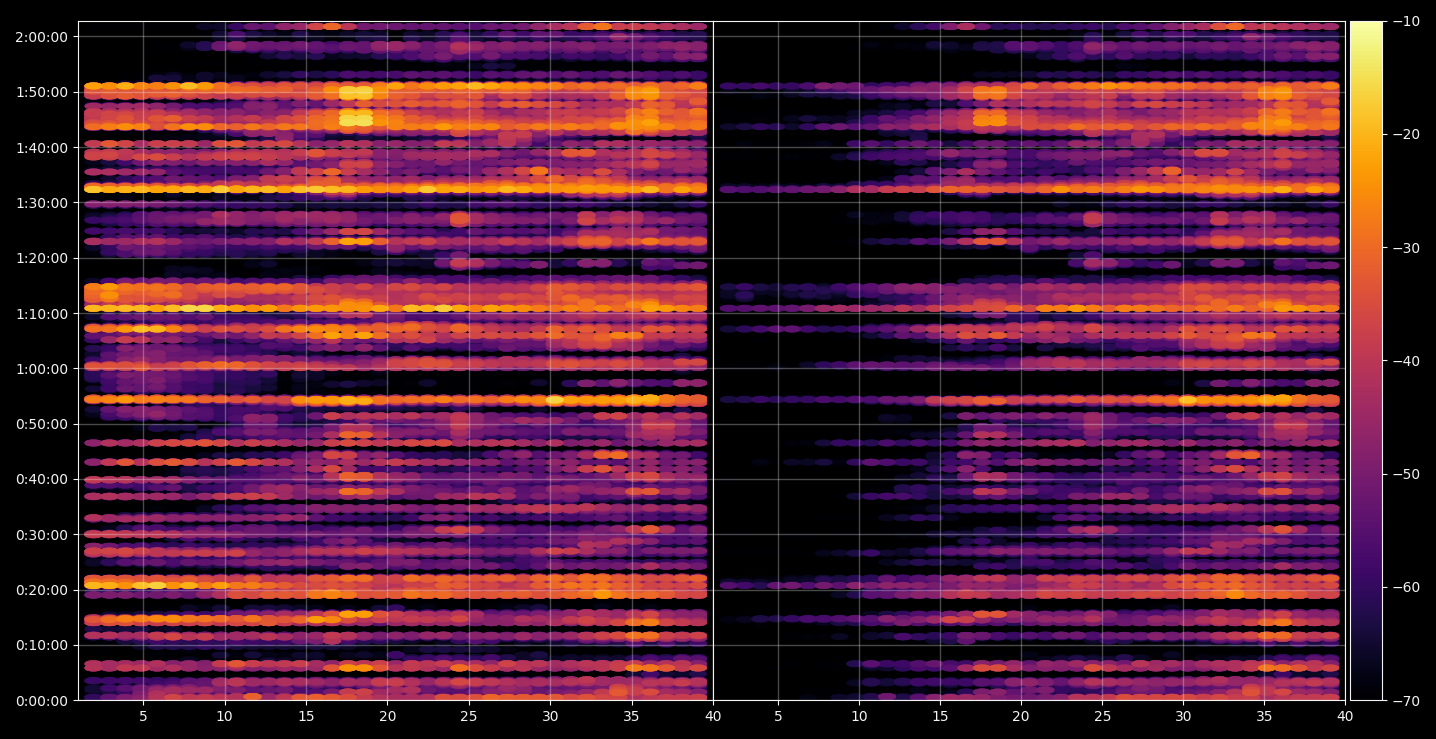This screenshot has height=739, width=1436.
Task: Click x-axis label 25 under the right heatmap
Action: pos(1102,716)
